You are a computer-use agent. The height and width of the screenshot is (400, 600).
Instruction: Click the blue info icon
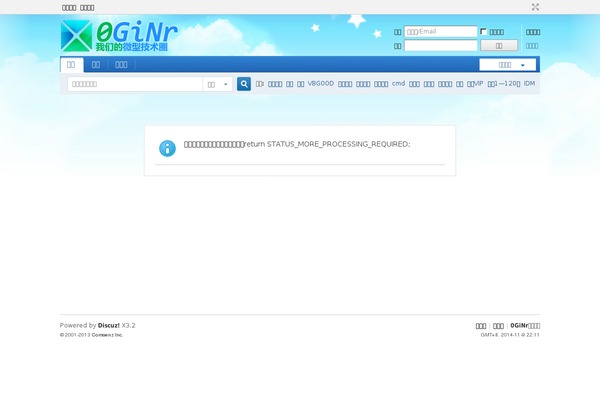[x=167, y=148]
